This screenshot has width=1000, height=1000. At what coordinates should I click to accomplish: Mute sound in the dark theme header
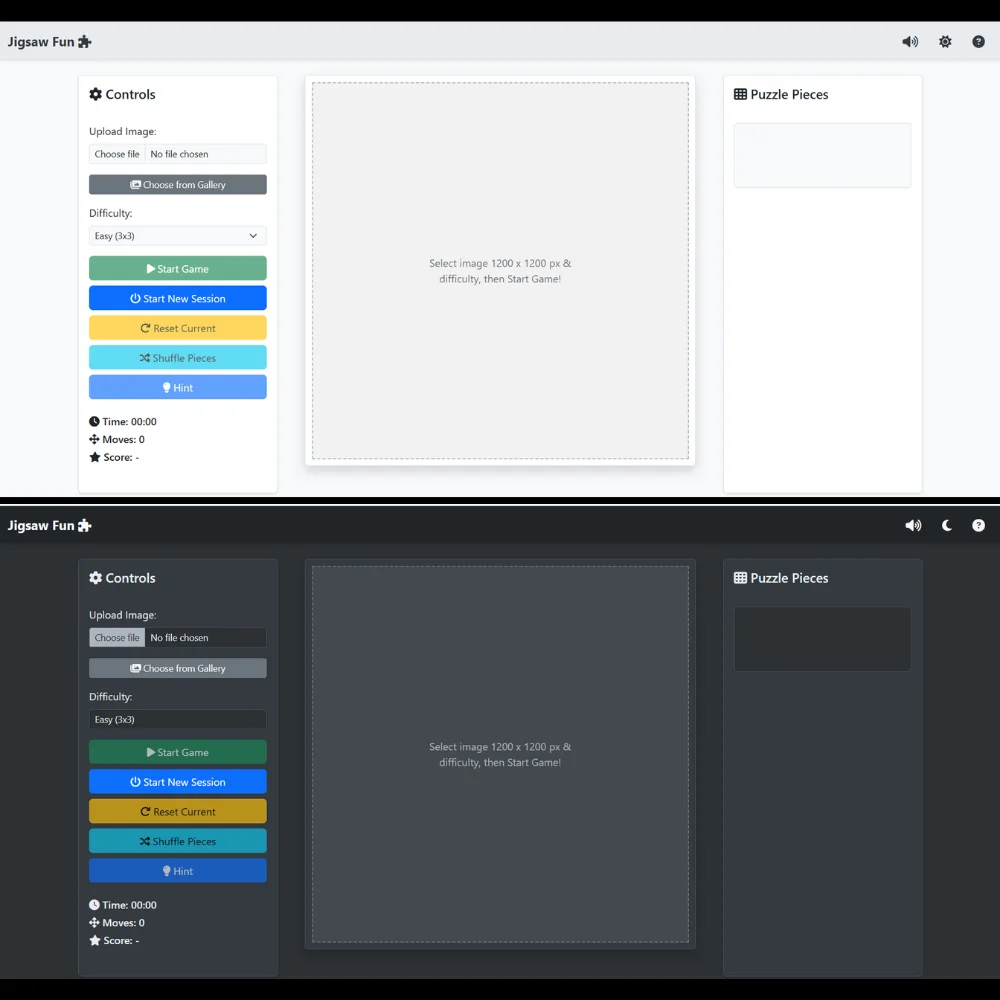point(913,525)
